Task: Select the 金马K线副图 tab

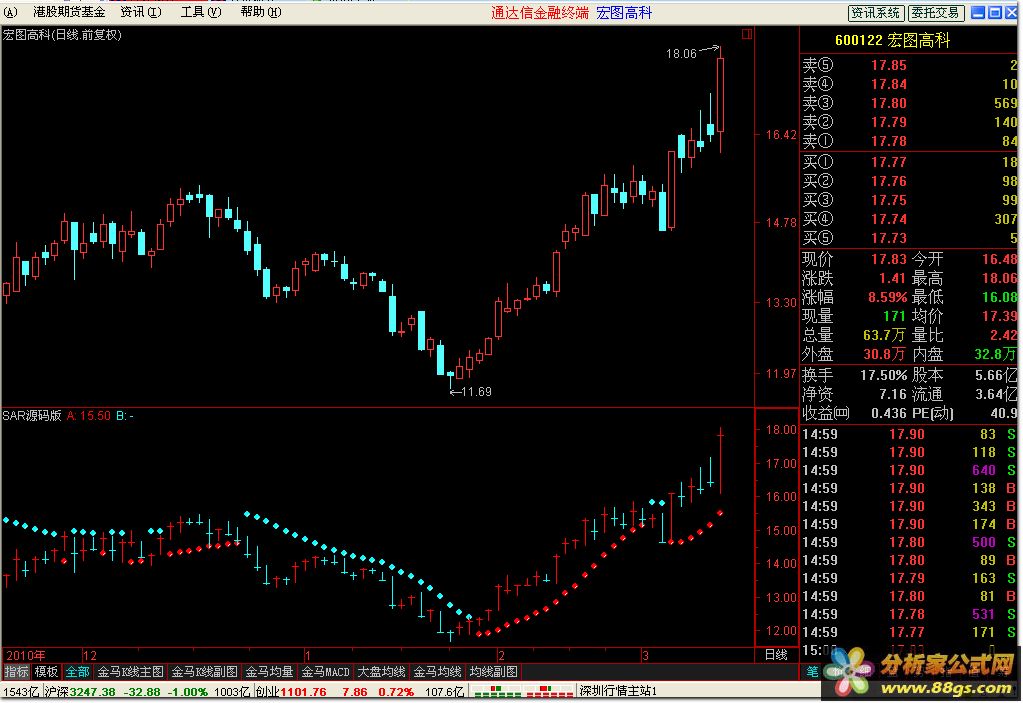Action: (x=204, y=672)
